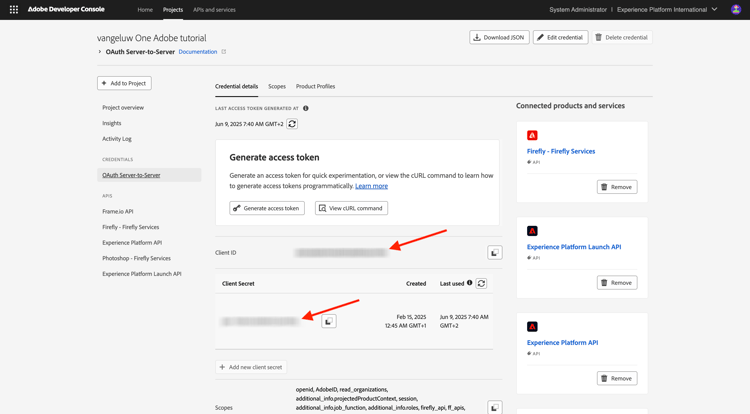Screen dimensions: 750x414
Task: Click the vangeluw One Adobe tutorial title
Action: point(152,38)
